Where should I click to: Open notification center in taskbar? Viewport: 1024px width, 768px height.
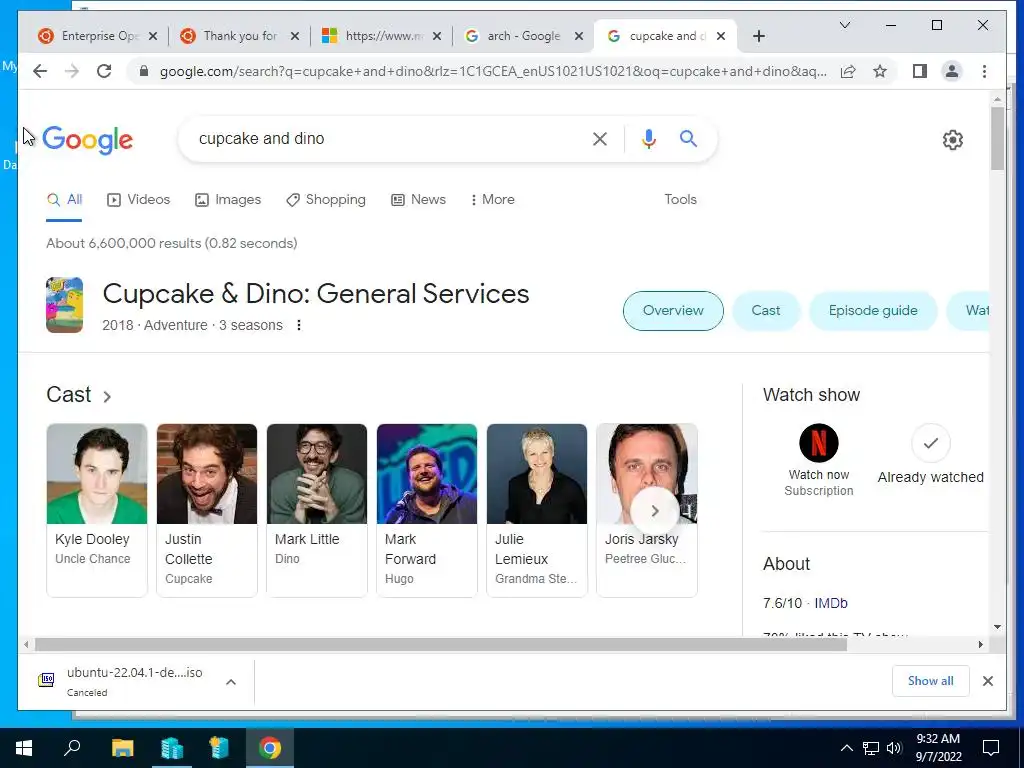coord(991,748)
